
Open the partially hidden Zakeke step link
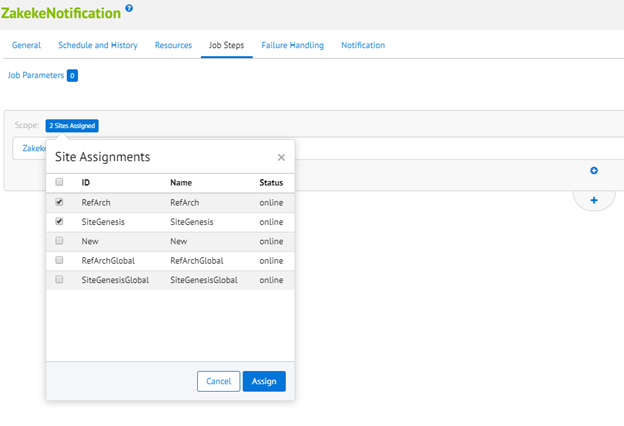click(x=34, y=148)
